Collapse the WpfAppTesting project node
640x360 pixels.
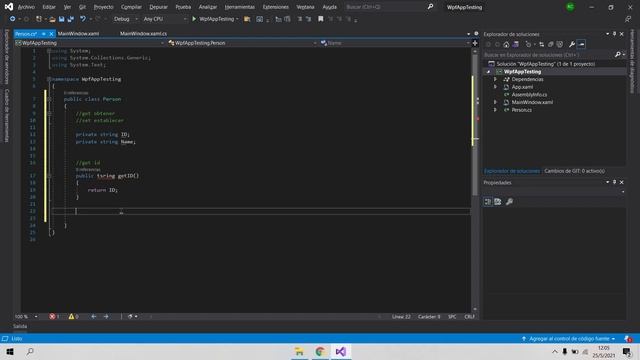tap(488, 71)
